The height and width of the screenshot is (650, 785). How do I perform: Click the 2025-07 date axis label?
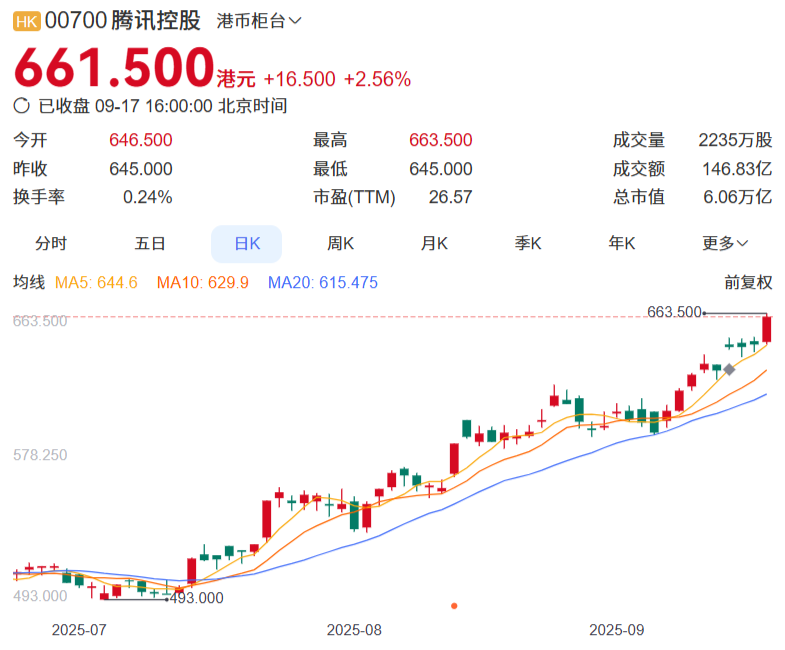click(79, 630)
